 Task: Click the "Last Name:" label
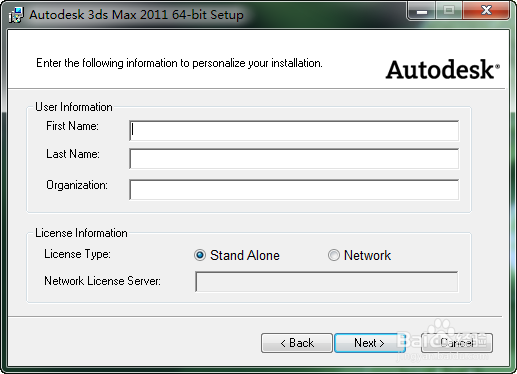pos(73,154)
